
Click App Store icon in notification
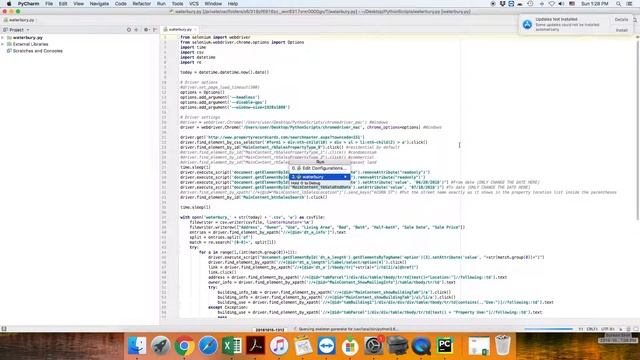coord(527,24)
